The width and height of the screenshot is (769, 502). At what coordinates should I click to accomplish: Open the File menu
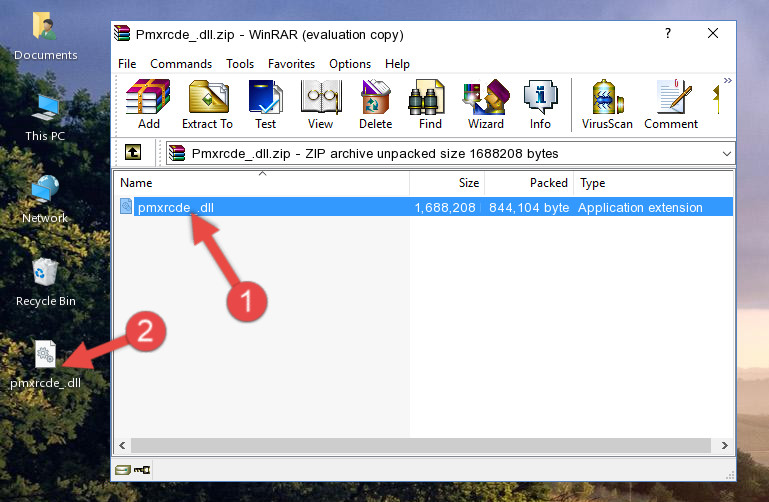tap(127, 64)
